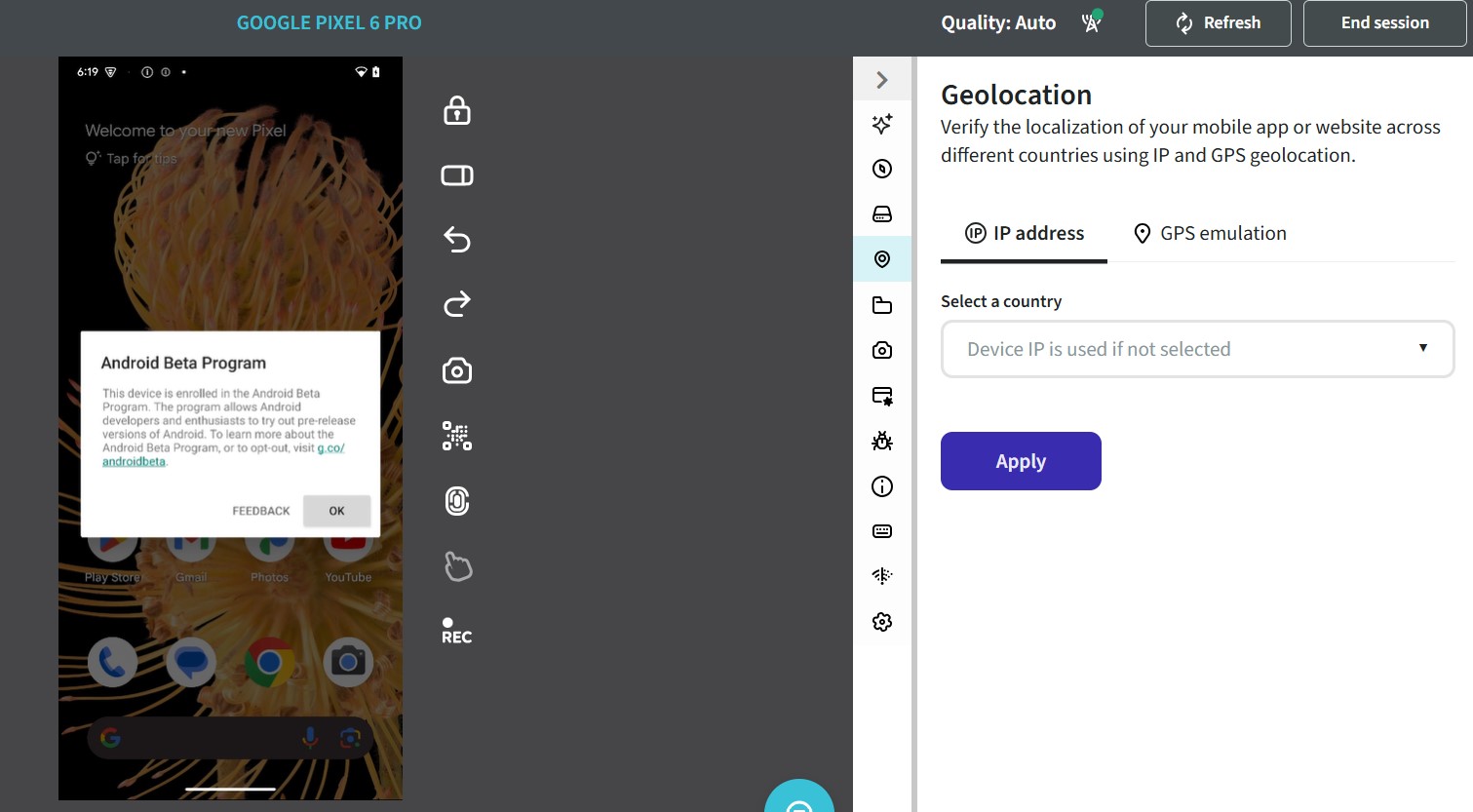Image resolution: width=1473 pixels, height=812 pixels.
Task: Open the Select a country dropdown
Action: tap(1197, 349)
